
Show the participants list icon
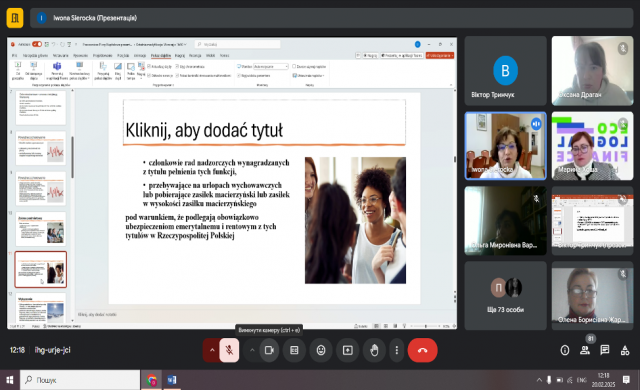(x=585, y=350)
